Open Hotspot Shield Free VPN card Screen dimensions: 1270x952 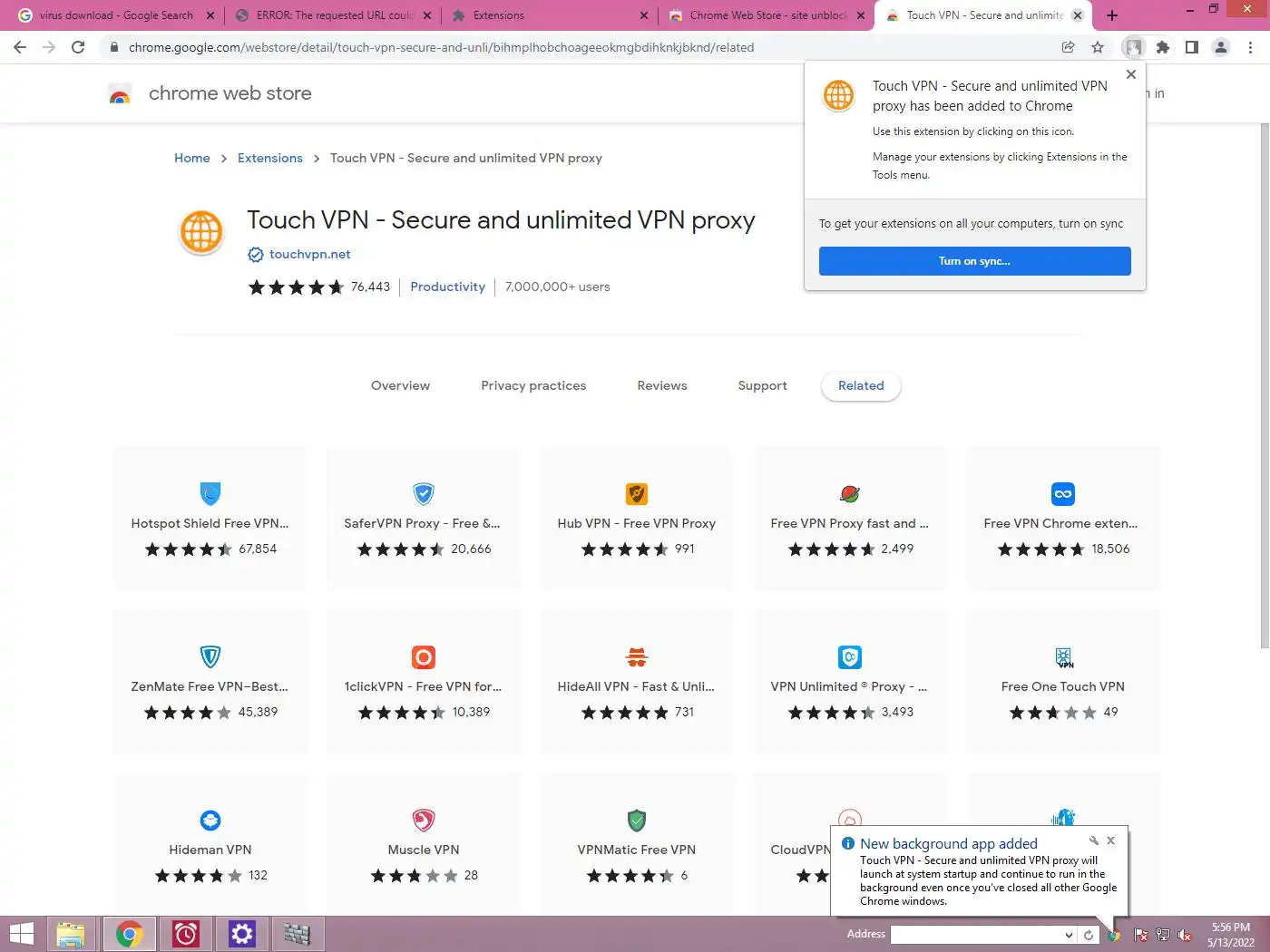pyautogui.click(x=210, y=519)
